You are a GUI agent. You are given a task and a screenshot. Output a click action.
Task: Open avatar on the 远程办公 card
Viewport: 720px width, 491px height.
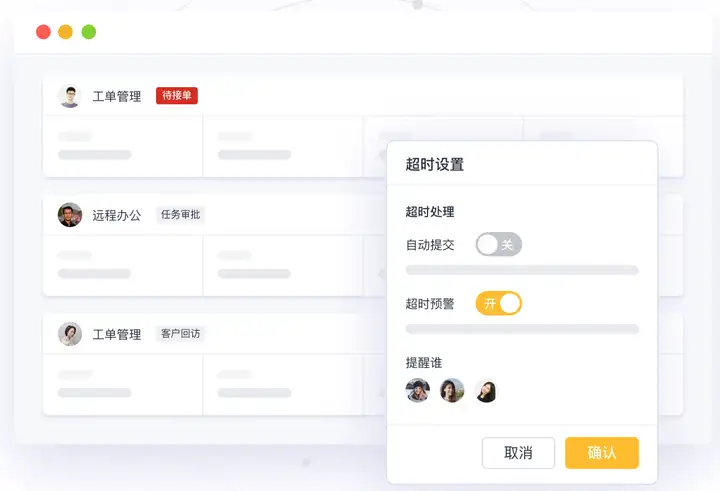70,215
